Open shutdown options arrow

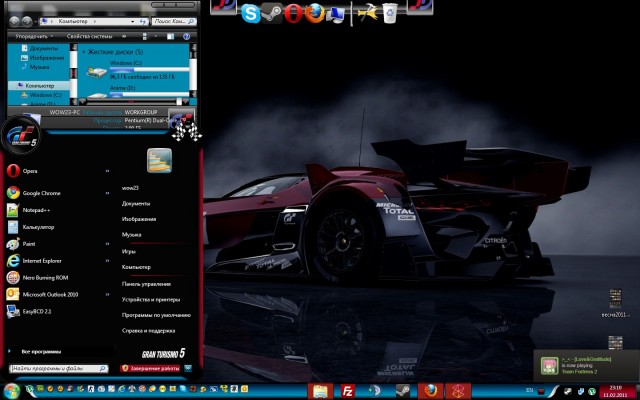click(x=188, y=368)
